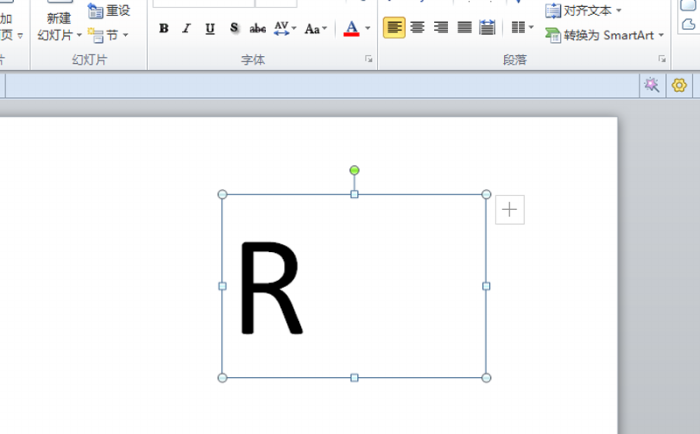Toggle underline formatting for the text
The height and width of the screenshot is (434, 700).
pyautogui.click(x=209, y=28)
